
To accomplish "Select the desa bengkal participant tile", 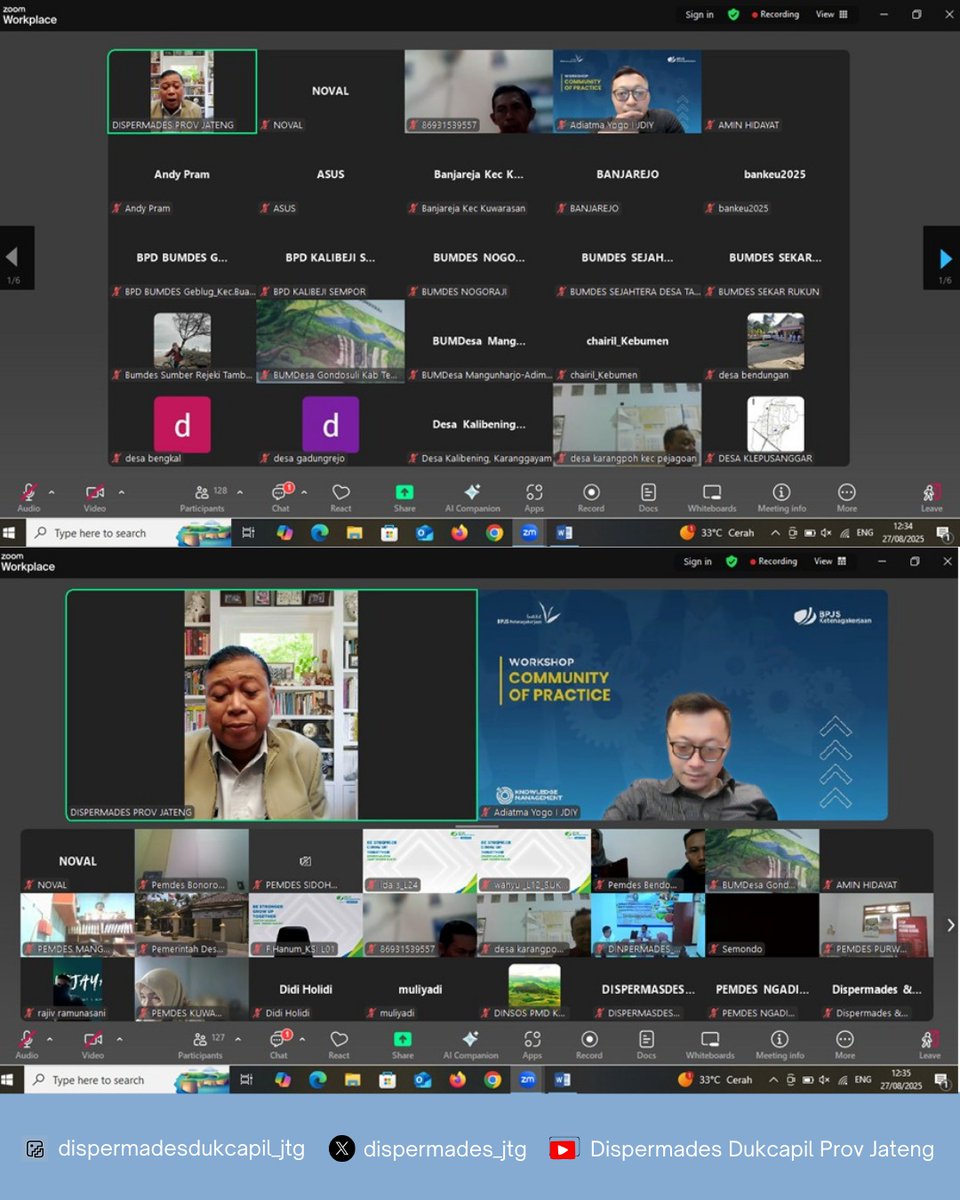I will click(182, 425).
